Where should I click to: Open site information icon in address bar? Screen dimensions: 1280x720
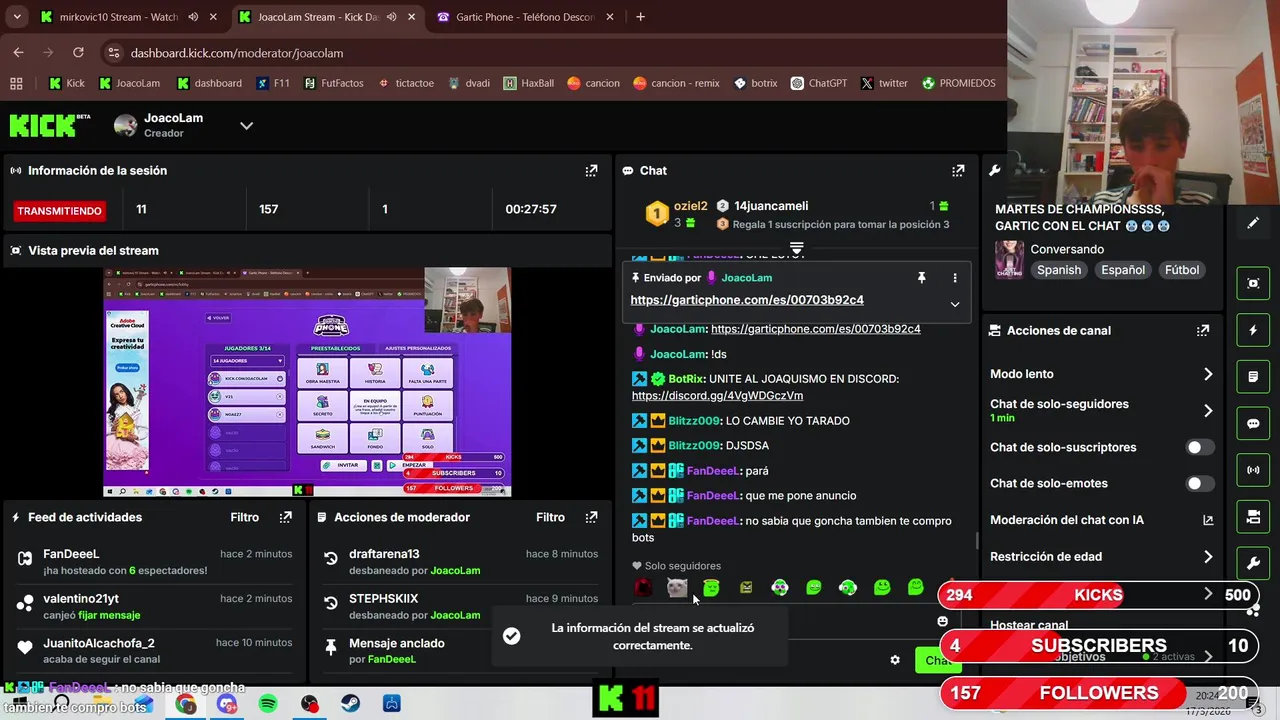click(x=113, y=53)
